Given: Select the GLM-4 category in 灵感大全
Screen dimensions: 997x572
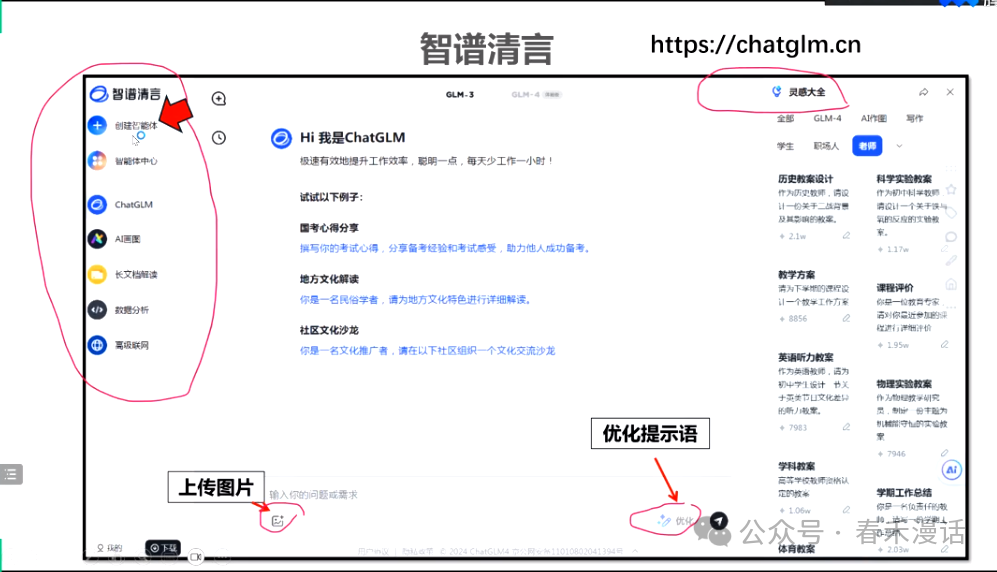Looking at the screenshot, I should (827, 118).
